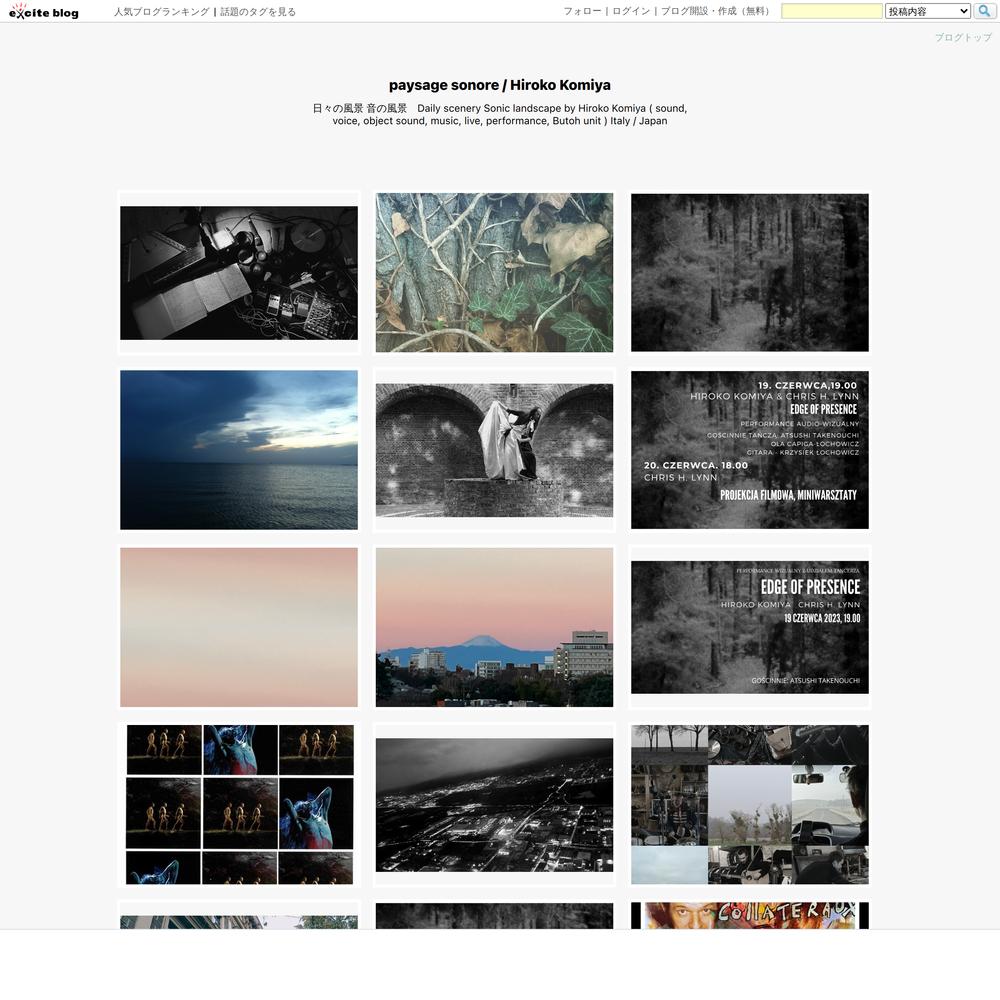
Task: Open the 投稿内容 search scope dropdown
Action: point(928,11)
